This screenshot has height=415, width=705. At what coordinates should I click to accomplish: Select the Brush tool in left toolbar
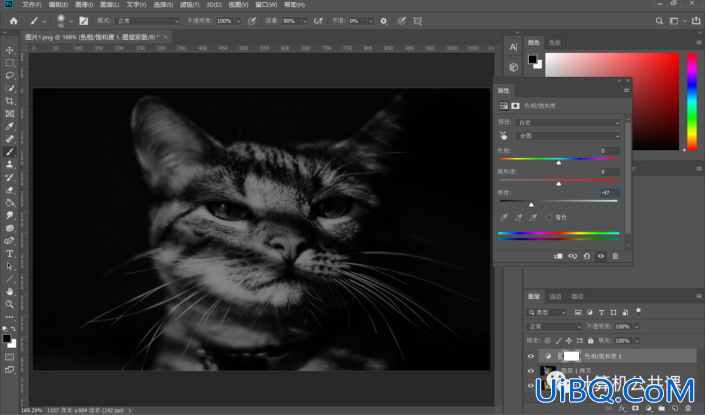pyautogui.click(x=9, y=152)
